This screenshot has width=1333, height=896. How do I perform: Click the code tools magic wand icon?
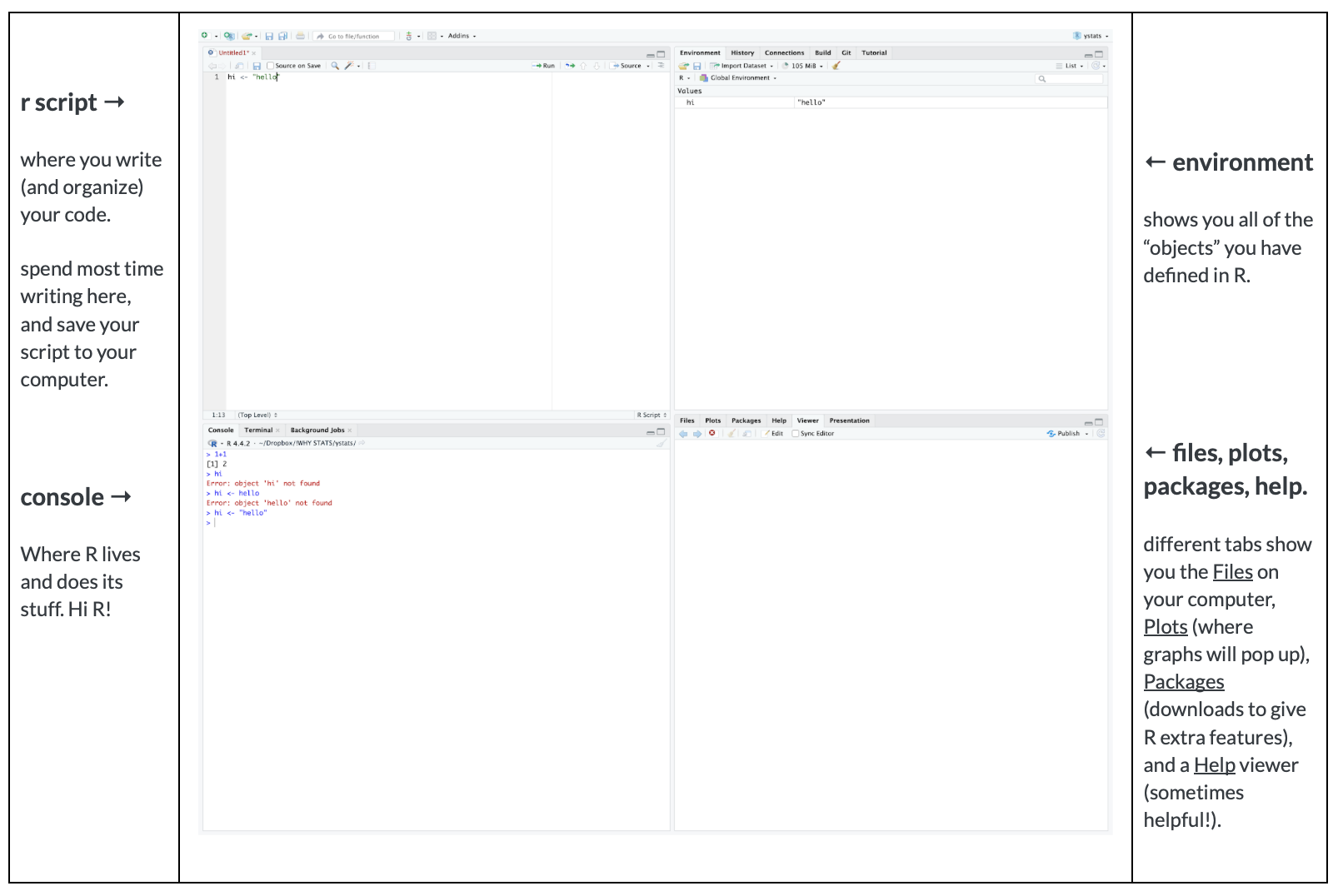point(349,66)
